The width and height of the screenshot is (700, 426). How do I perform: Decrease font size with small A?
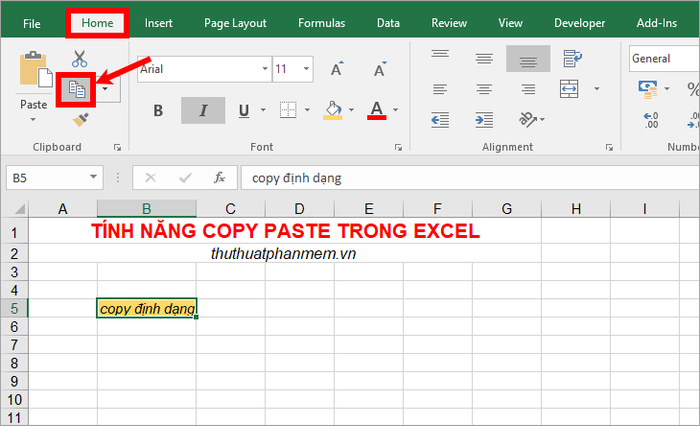point(380,69)
